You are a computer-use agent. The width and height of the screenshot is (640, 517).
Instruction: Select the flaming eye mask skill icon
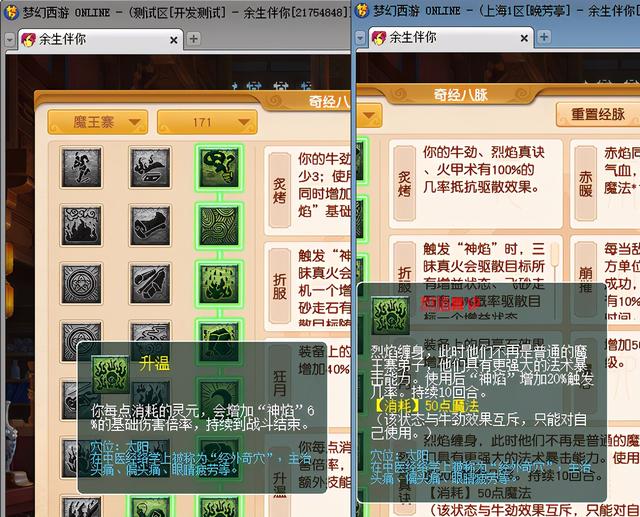pos(150,167)
